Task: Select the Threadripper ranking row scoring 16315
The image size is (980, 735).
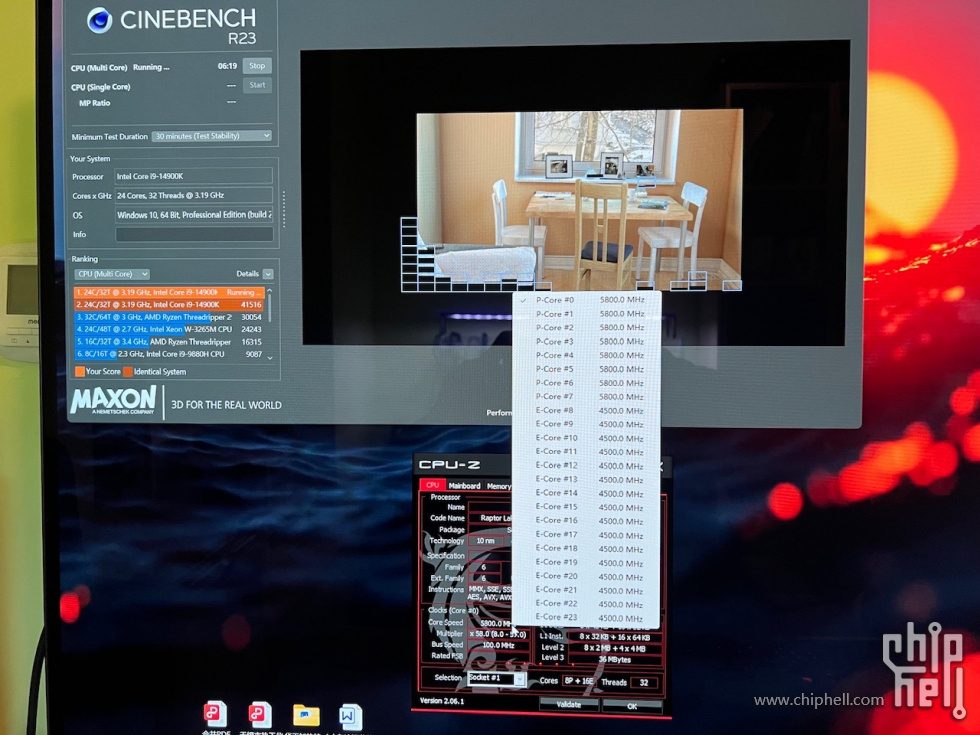Action: point(169,342)
